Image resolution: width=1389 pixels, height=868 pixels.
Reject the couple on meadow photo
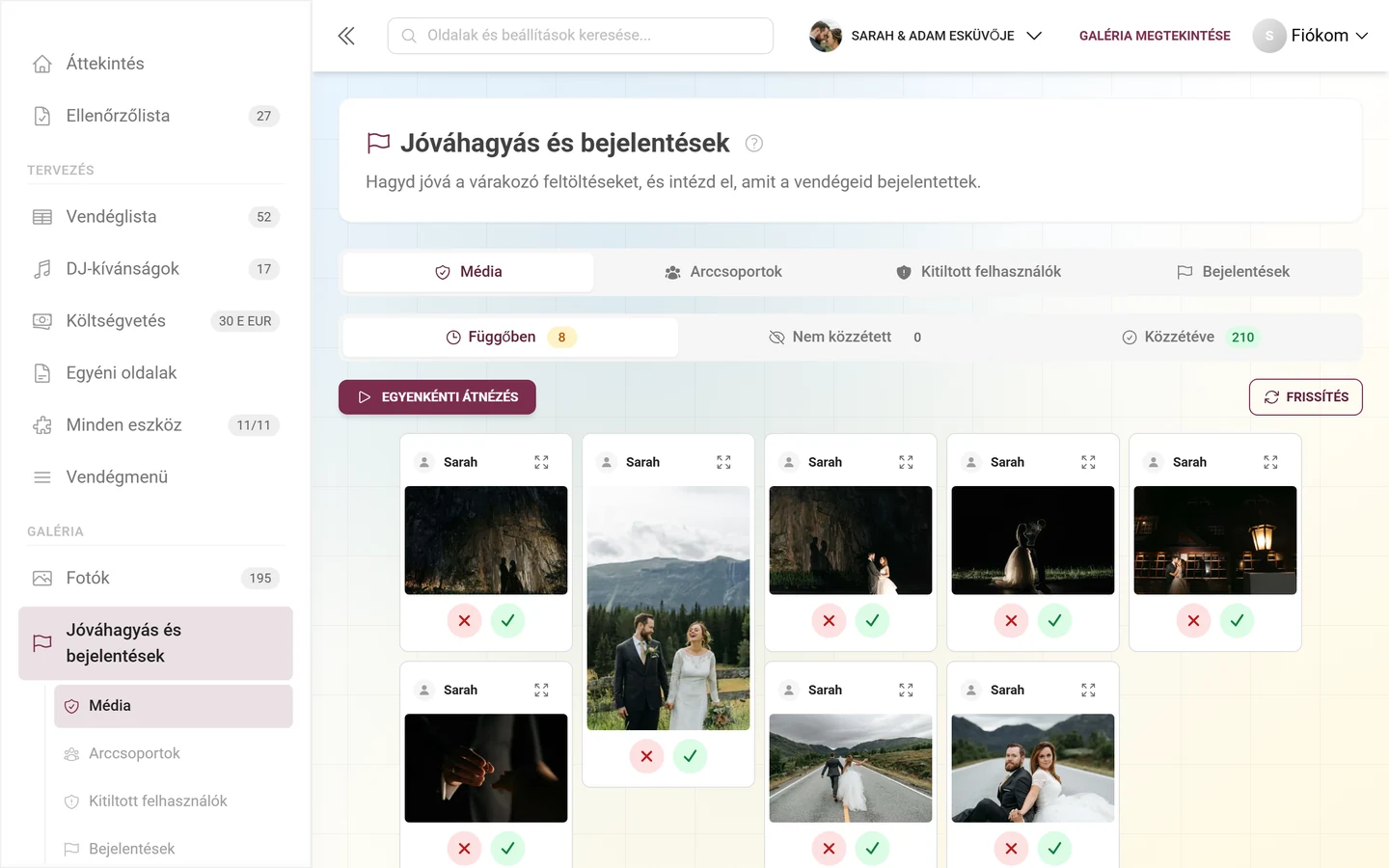[646, 757]
